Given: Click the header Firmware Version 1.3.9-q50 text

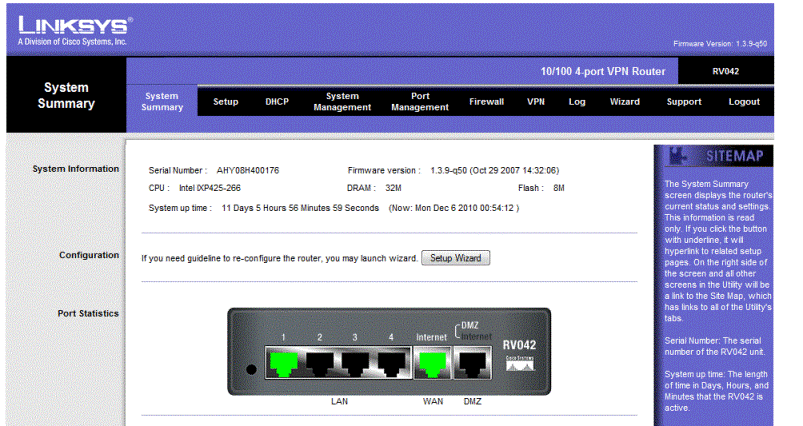Looking at the screenshot, I should [x=720, y=44].
